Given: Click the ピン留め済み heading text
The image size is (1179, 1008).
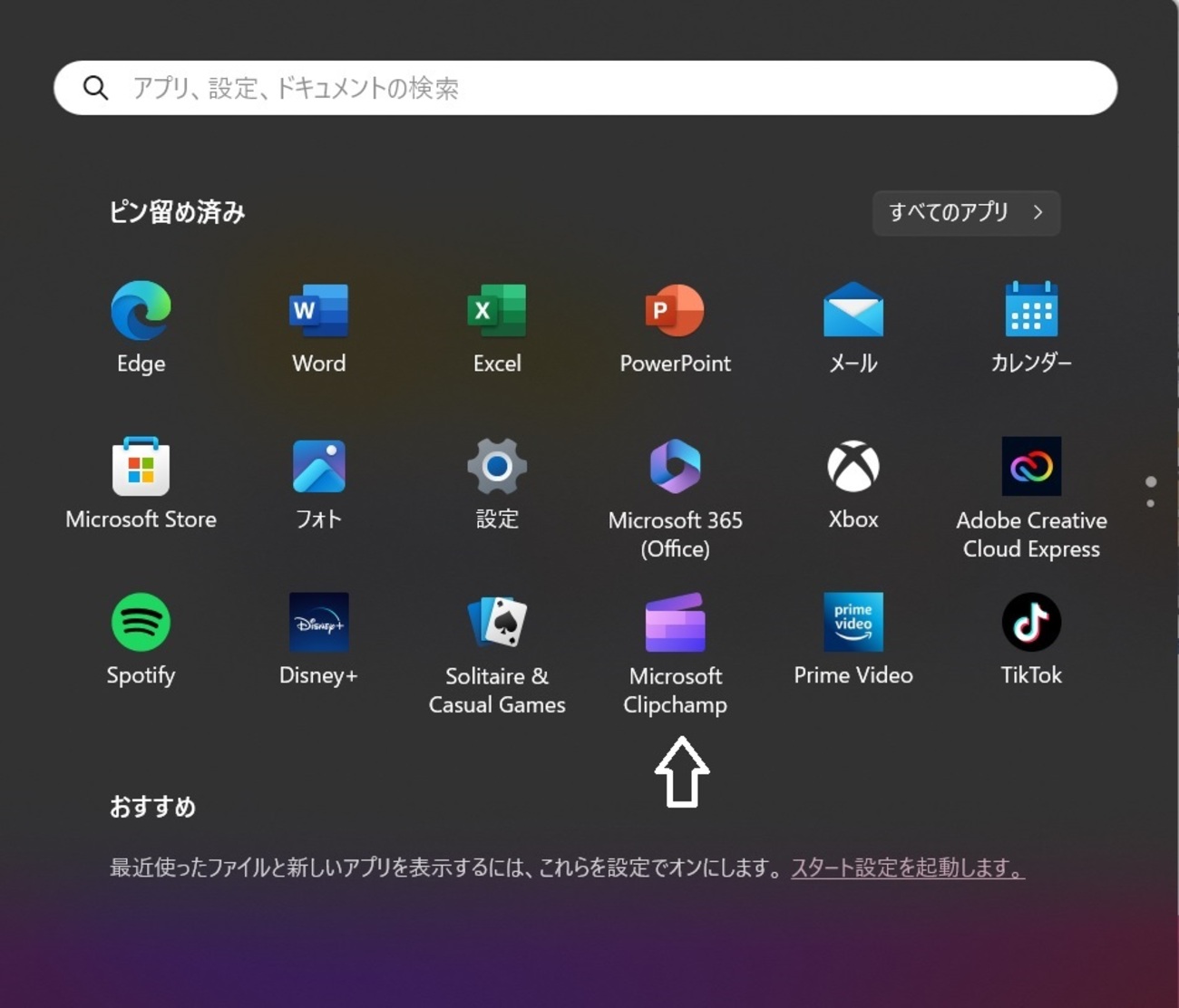Looking at the screenshot, I should [177, 212].
